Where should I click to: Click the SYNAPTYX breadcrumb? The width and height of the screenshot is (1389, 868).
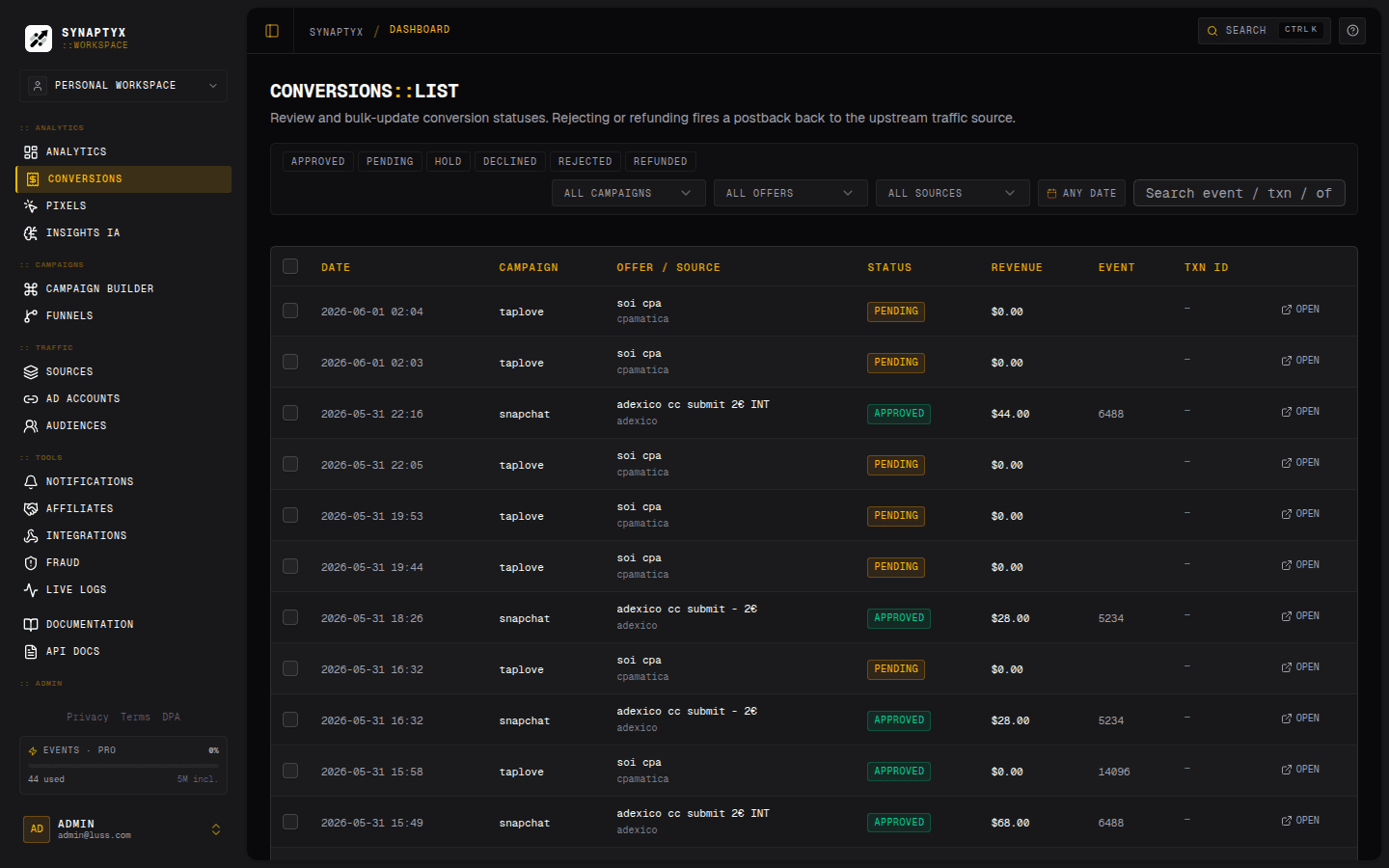[336, 32]
